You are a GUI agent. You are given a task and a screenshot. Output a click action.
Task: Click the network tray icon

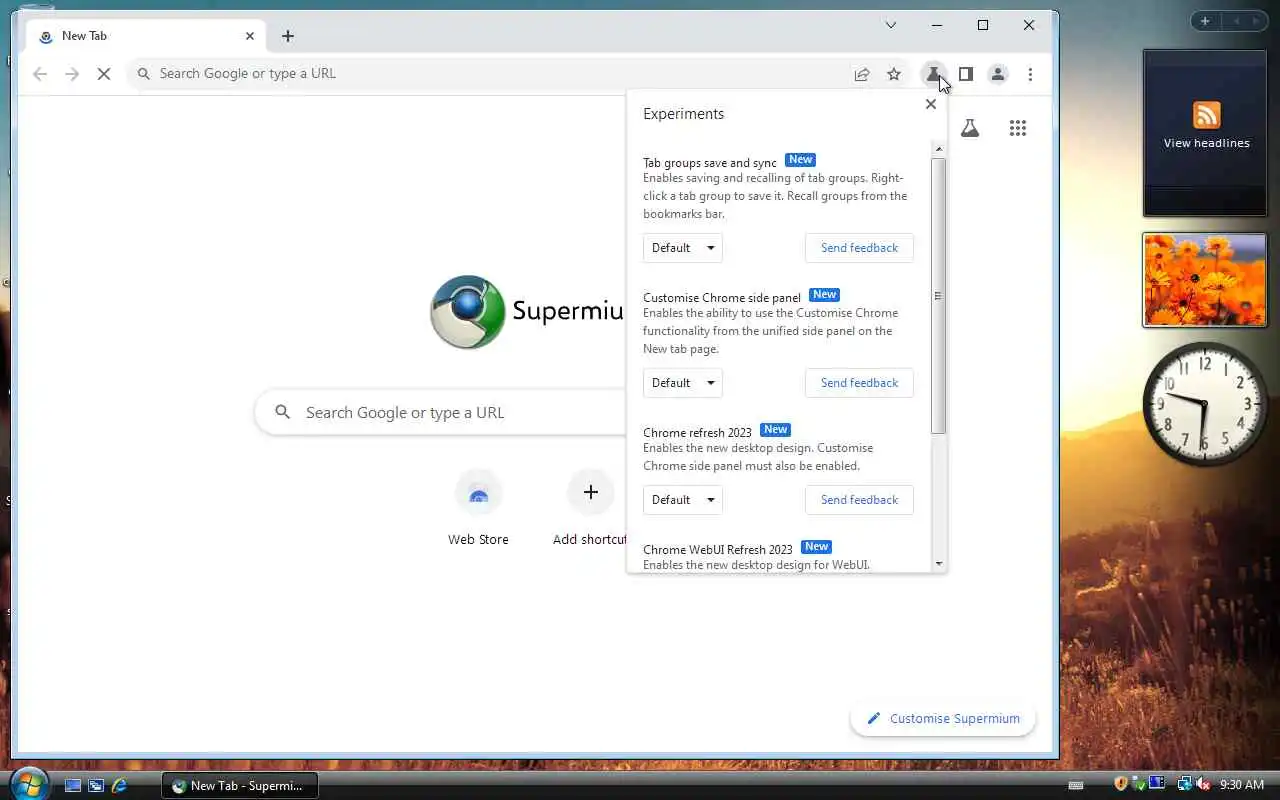point(1185,784)
